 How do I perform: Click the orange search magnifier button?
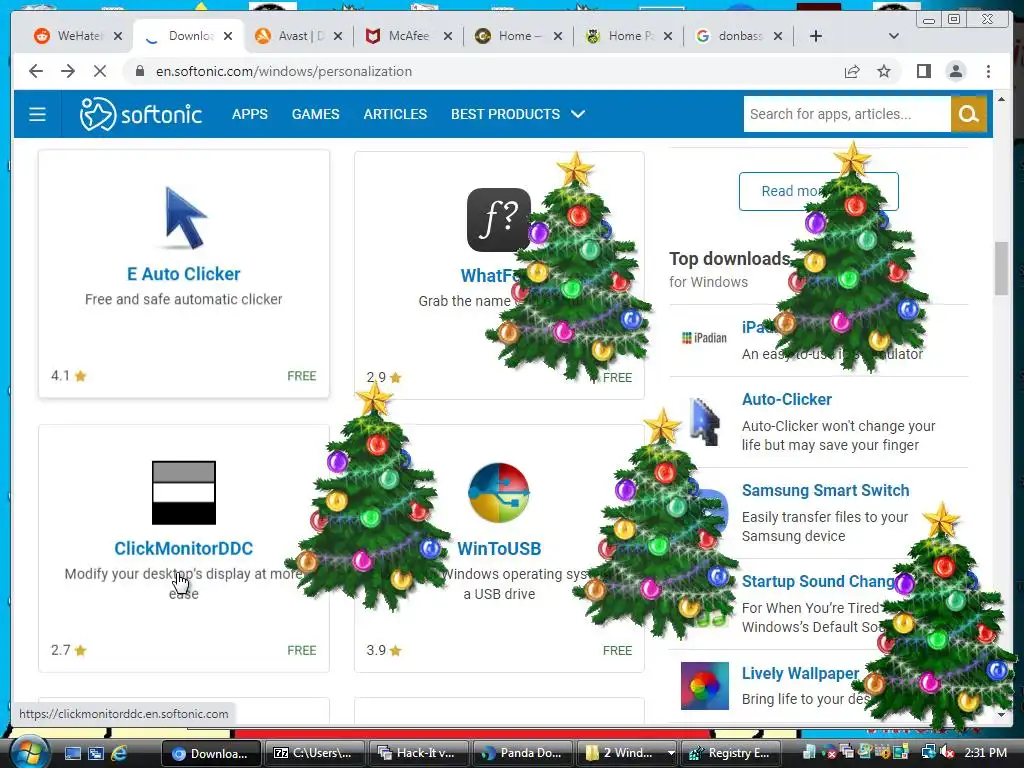pos(968,114)
